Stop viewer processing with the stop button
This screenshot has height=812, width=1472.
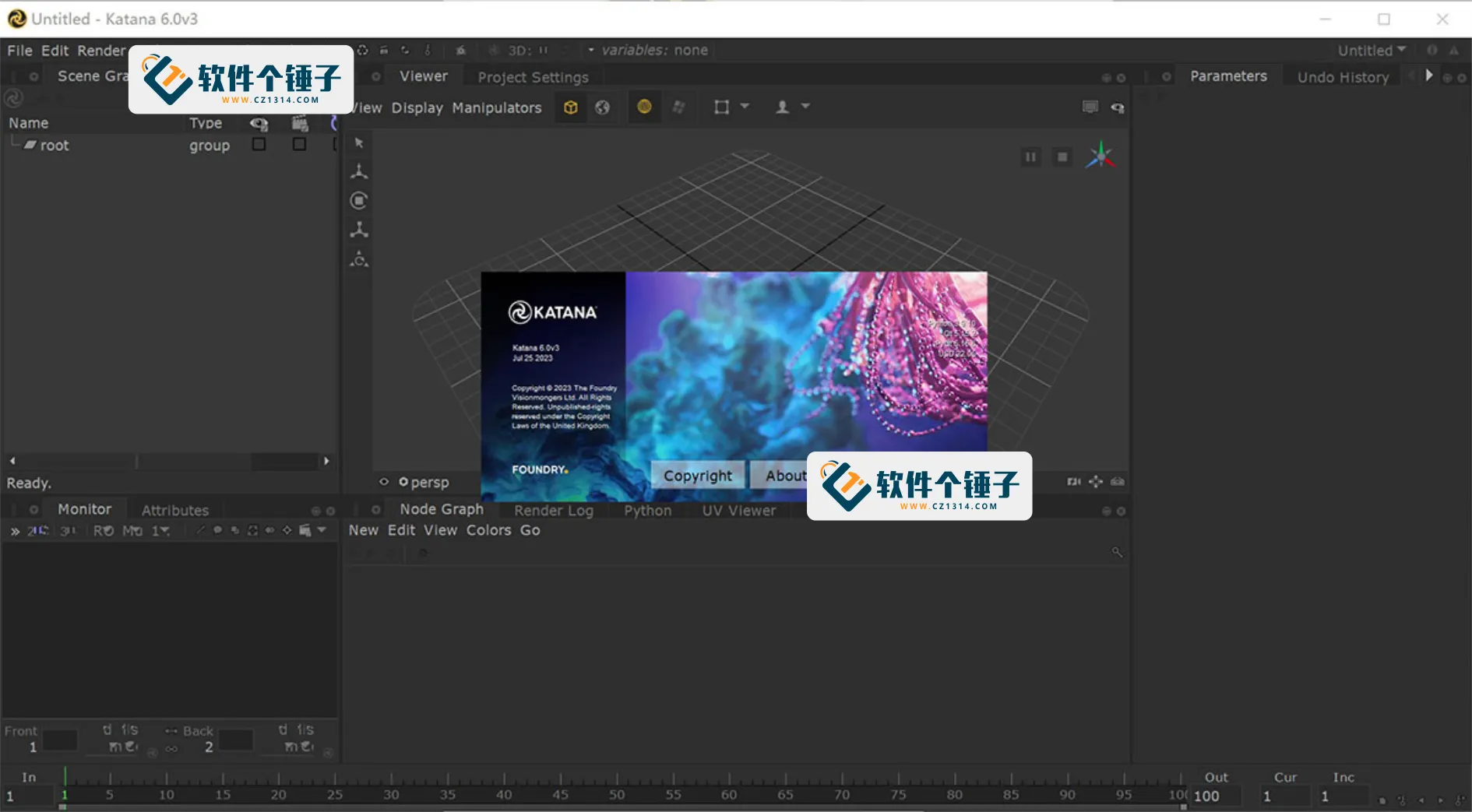point(1062,157)
